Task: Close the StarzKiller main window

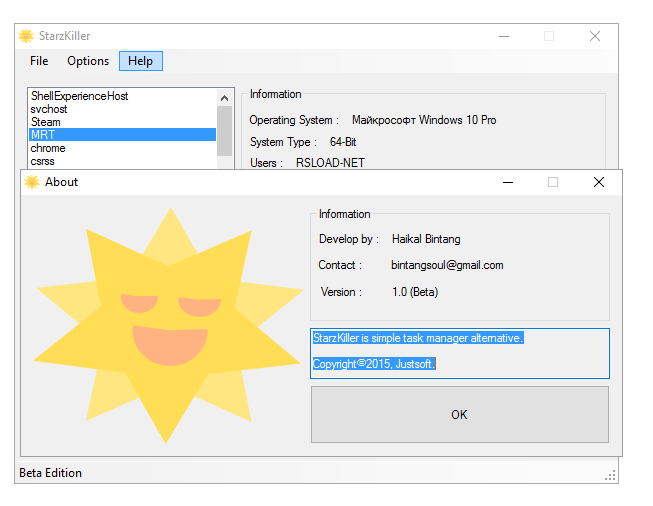Action: 595,36
